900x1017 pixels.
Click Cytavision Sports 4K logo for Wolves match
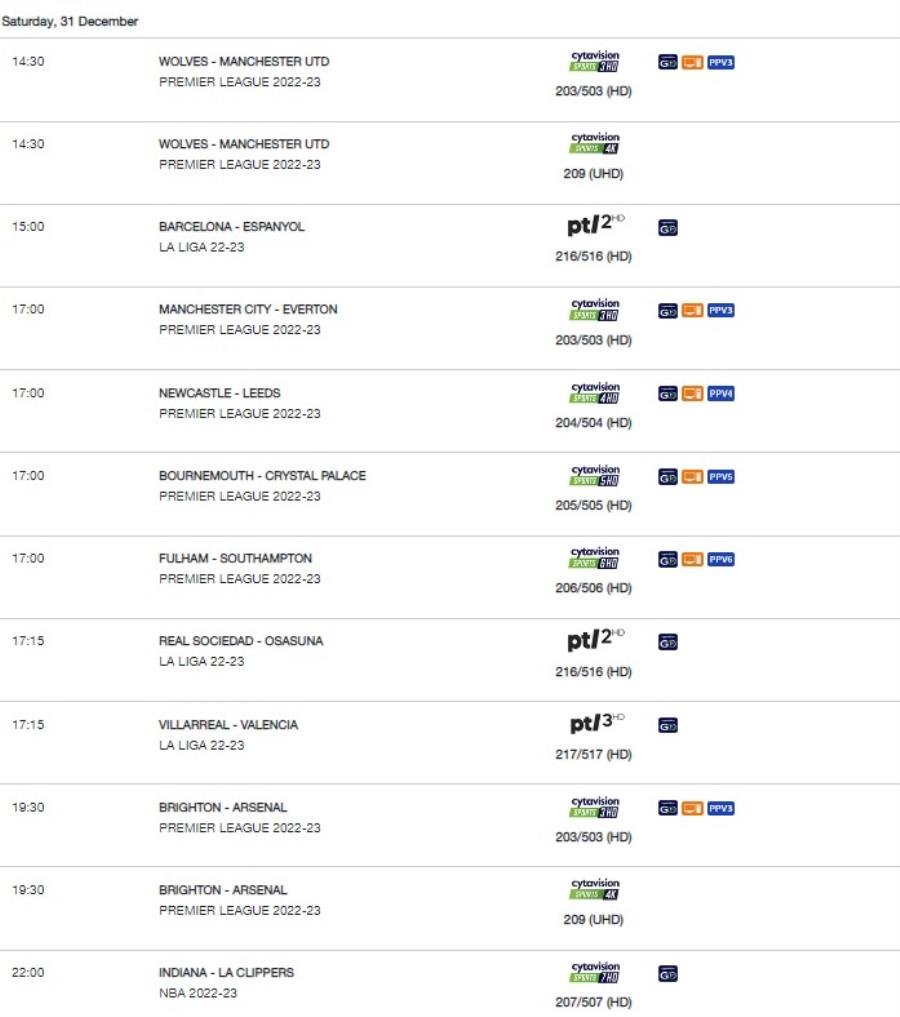594,144
